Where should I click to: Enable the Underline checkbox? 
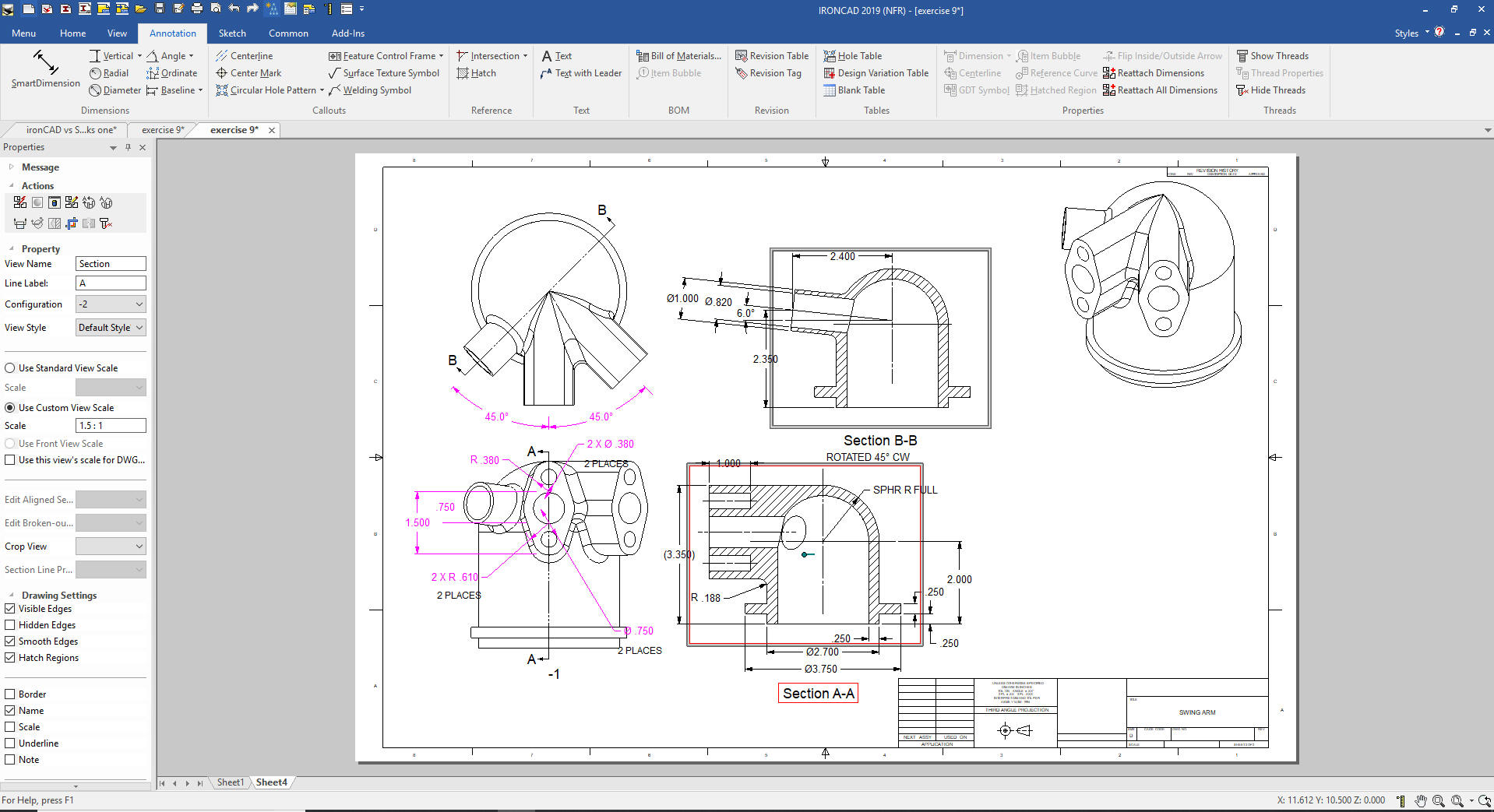click(x=10, y=743)
